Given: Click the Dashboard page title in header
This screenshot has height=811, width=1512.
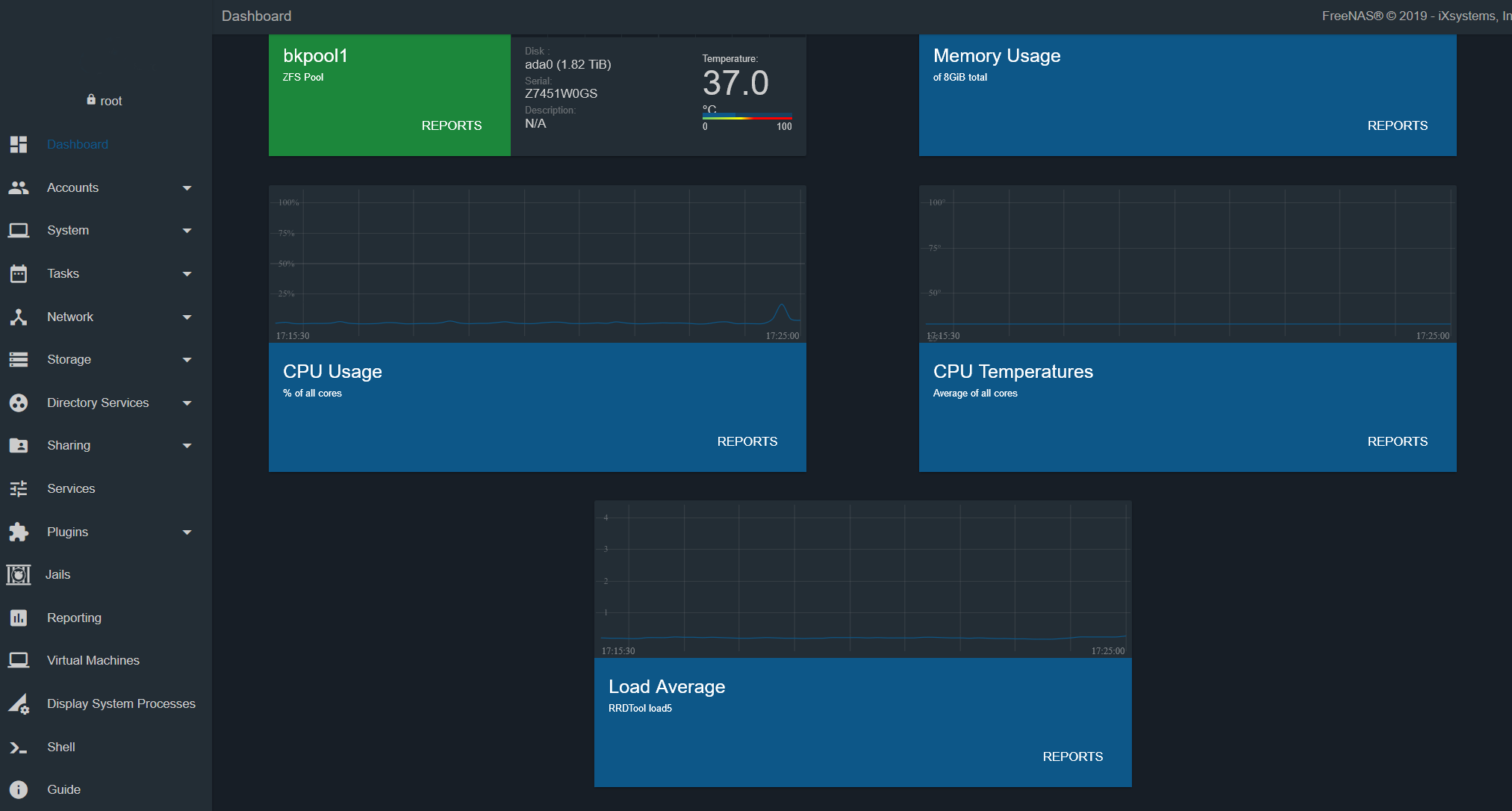Looking at the screenshot, I should click(256, 16).
